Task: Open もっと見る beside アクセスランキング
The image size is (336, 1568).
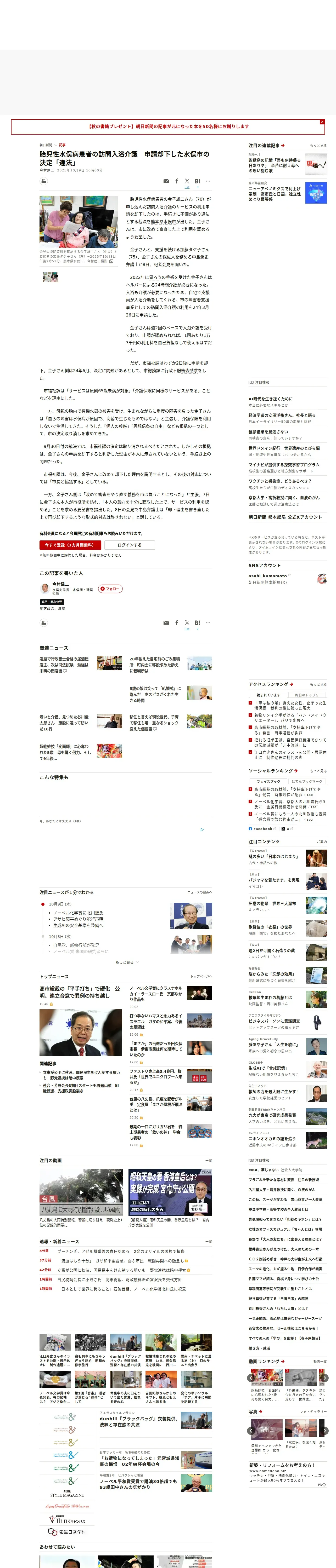Action: pos(318,684)
